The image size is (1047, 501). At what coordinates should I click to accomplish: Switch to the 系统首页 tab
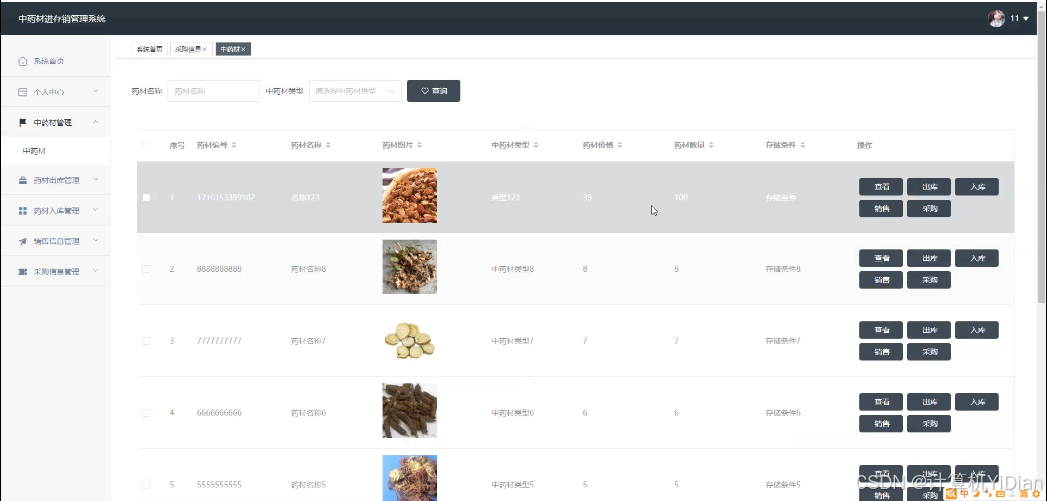pos(149,49)
